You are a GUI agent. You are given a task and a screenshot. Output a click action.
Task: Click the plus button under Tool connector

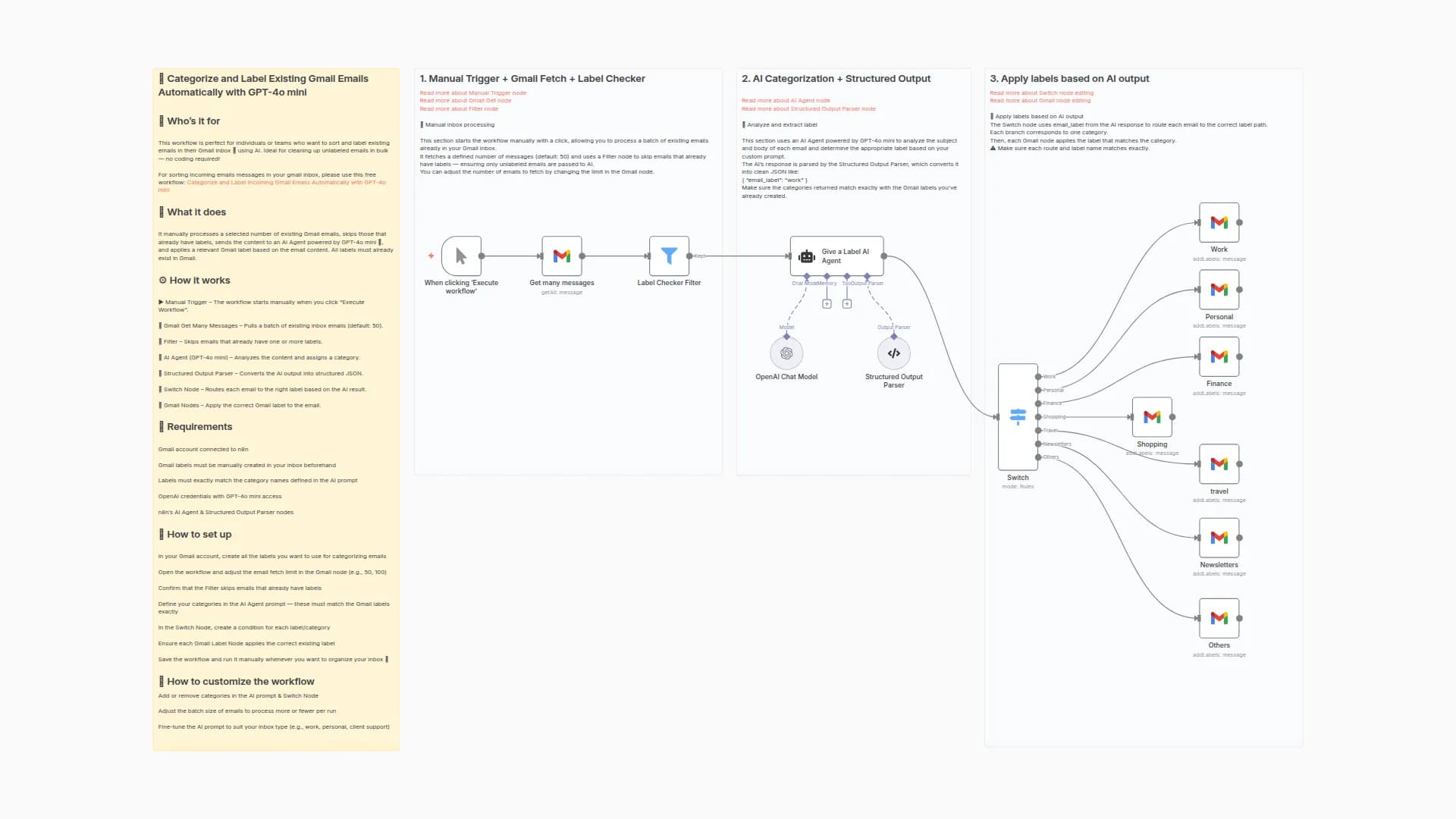(x=847, y=304)
